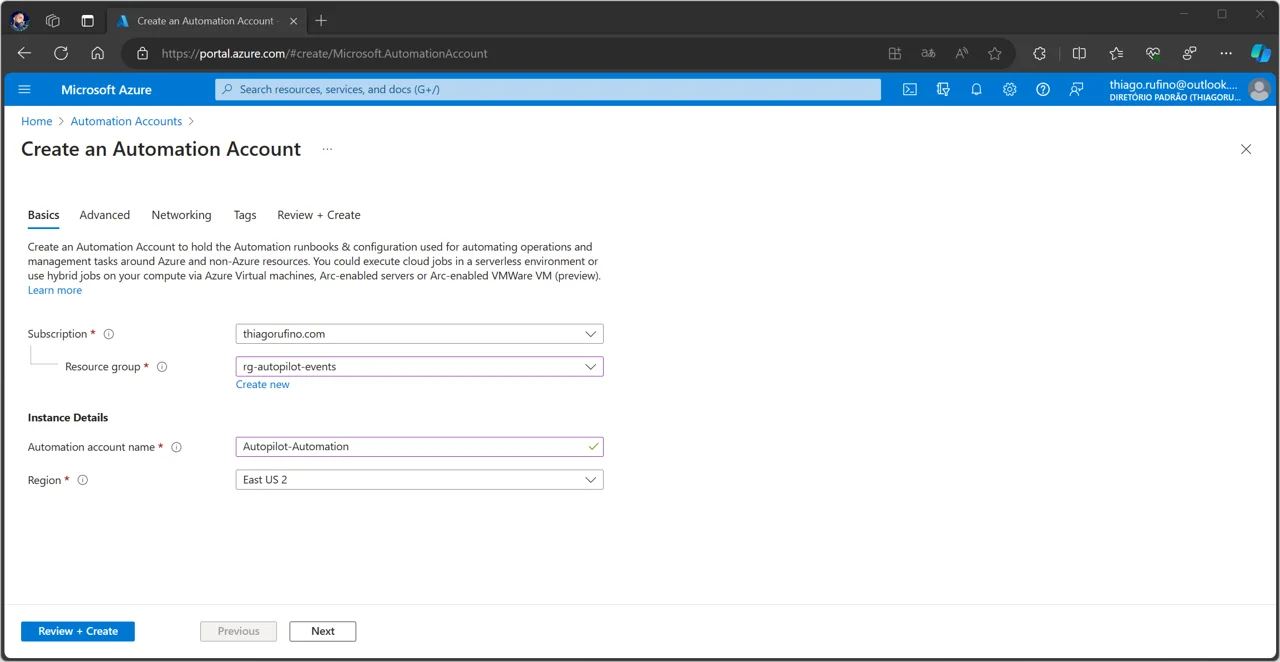Screen dimensions: 1280x662
Task: Expand the Region dropdown showing East US 2
Action: tap(419, 480)
